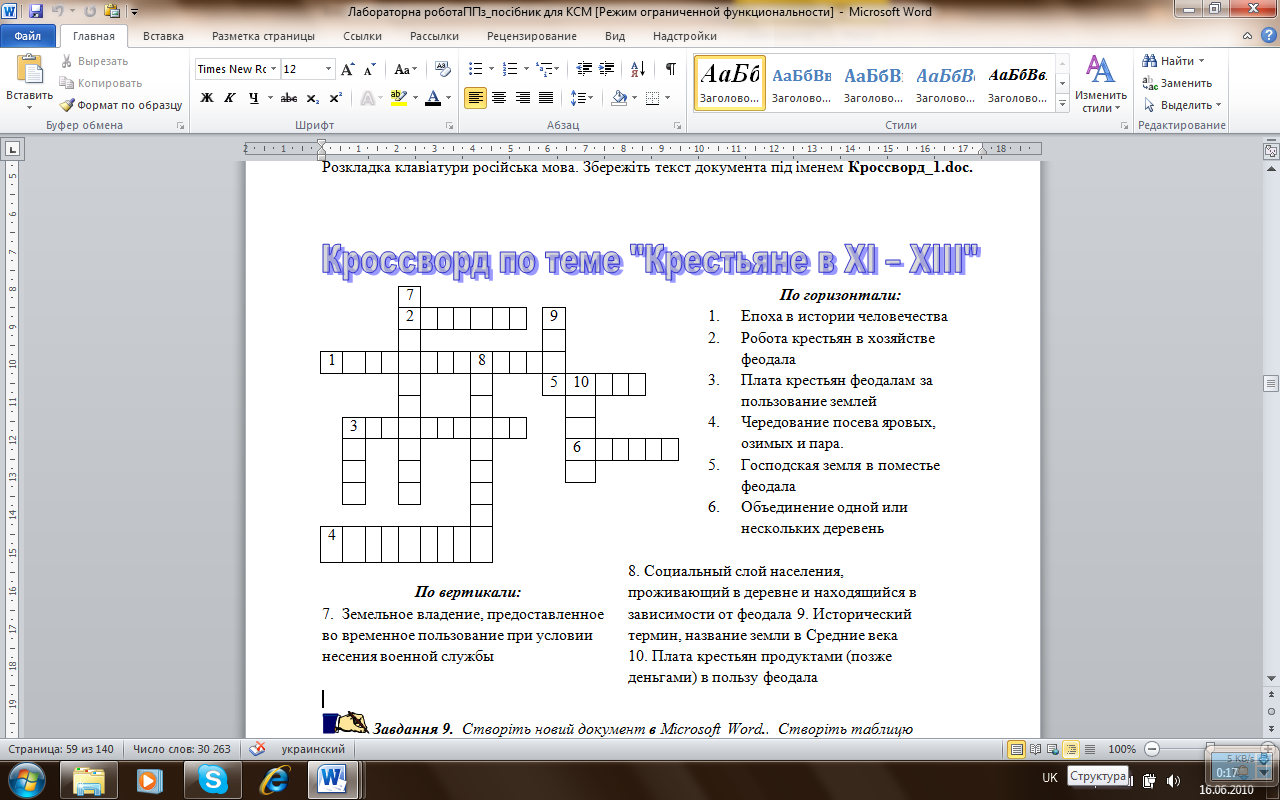Open the Word Help question-mark icon

coord(1267,36)
